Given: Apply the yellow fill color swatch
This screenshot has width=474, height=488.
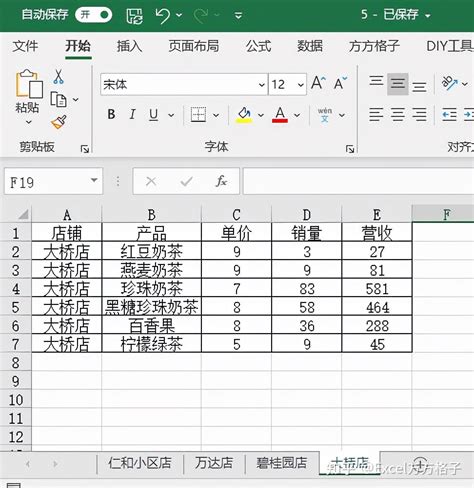Looking at the screenshot, I should coord(244,115).
